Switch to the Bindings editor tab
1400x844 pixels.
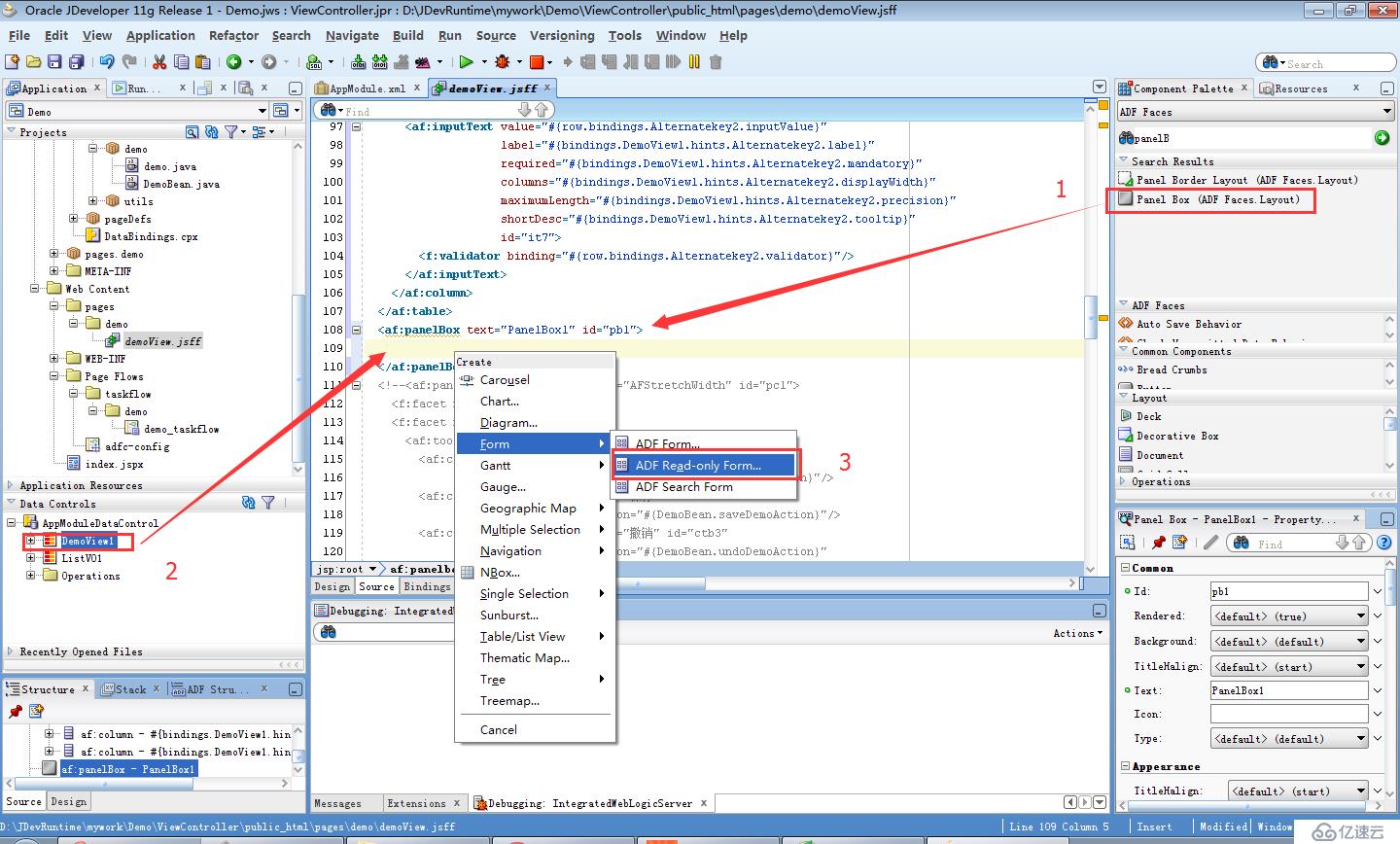click(x=427, y=586)
